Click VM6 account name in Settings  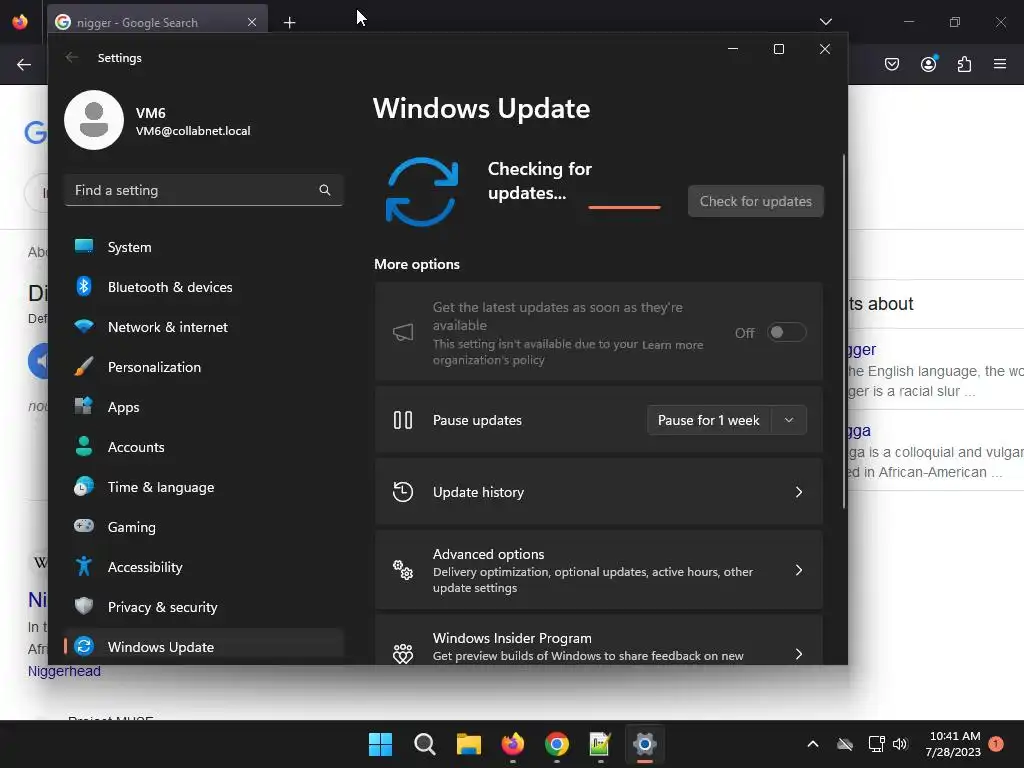[x=150, y=113]
